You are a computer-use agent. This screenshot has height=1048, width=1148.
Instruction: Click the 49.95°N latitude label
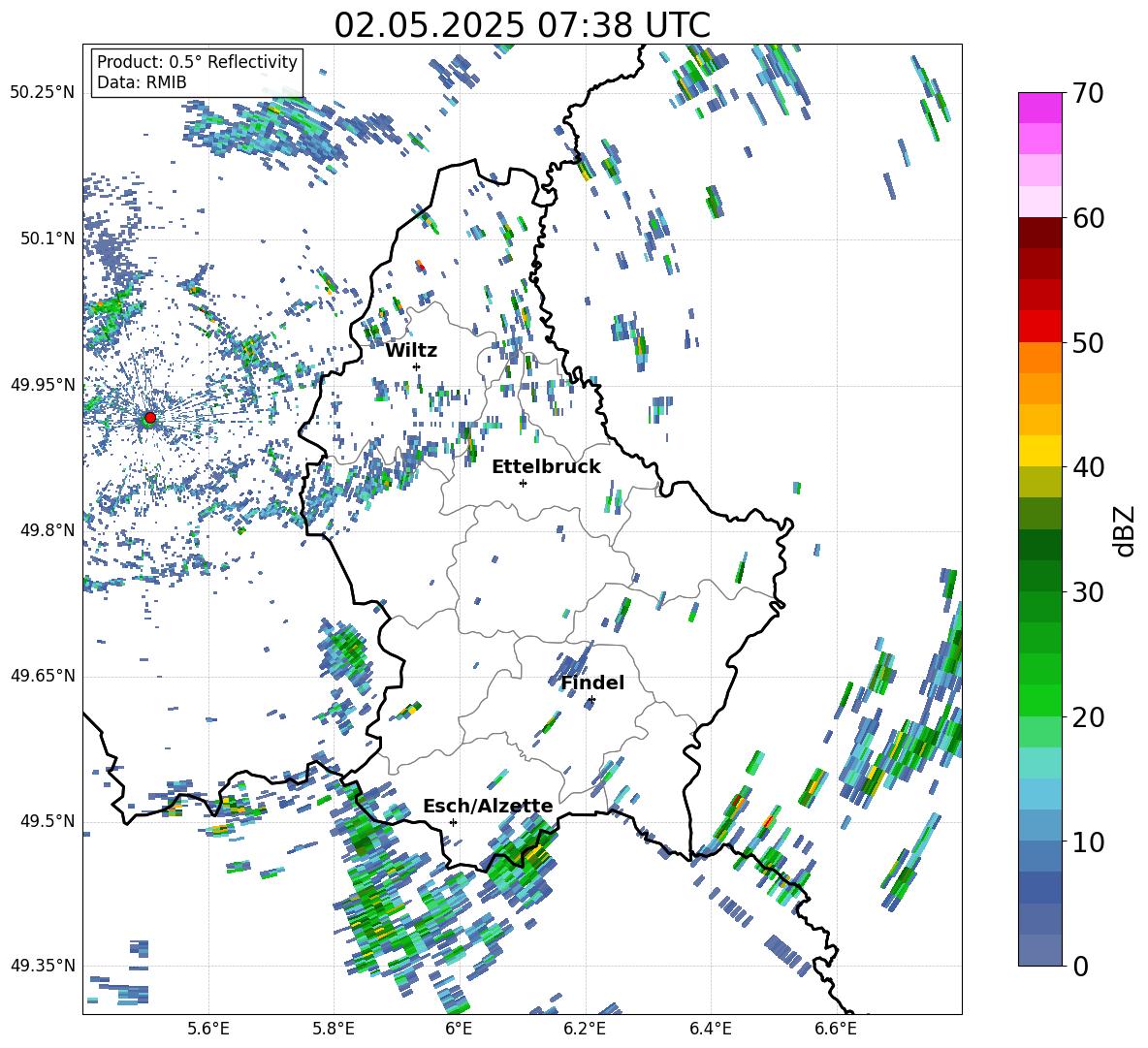[x=43, y=385]
